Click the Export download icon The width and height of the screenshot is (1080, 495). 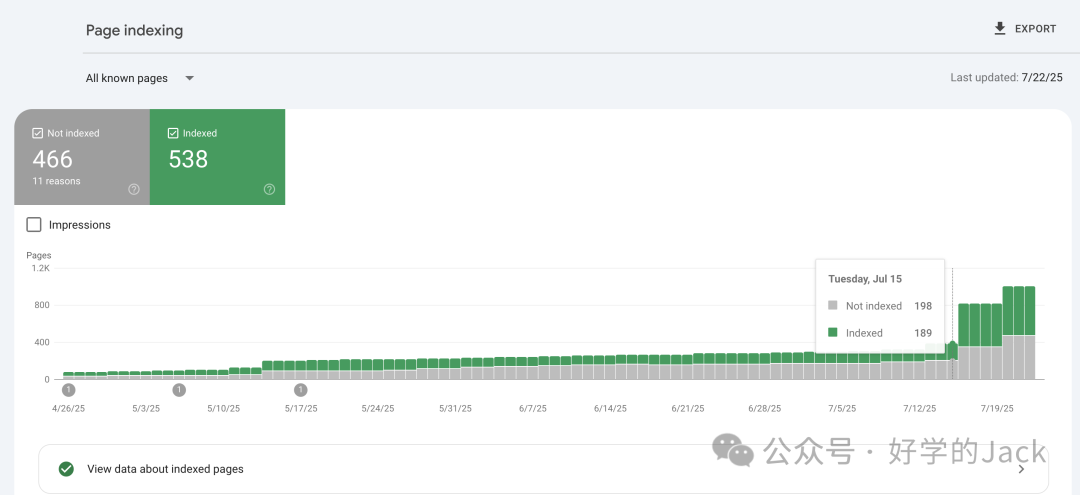click(999, 29)
